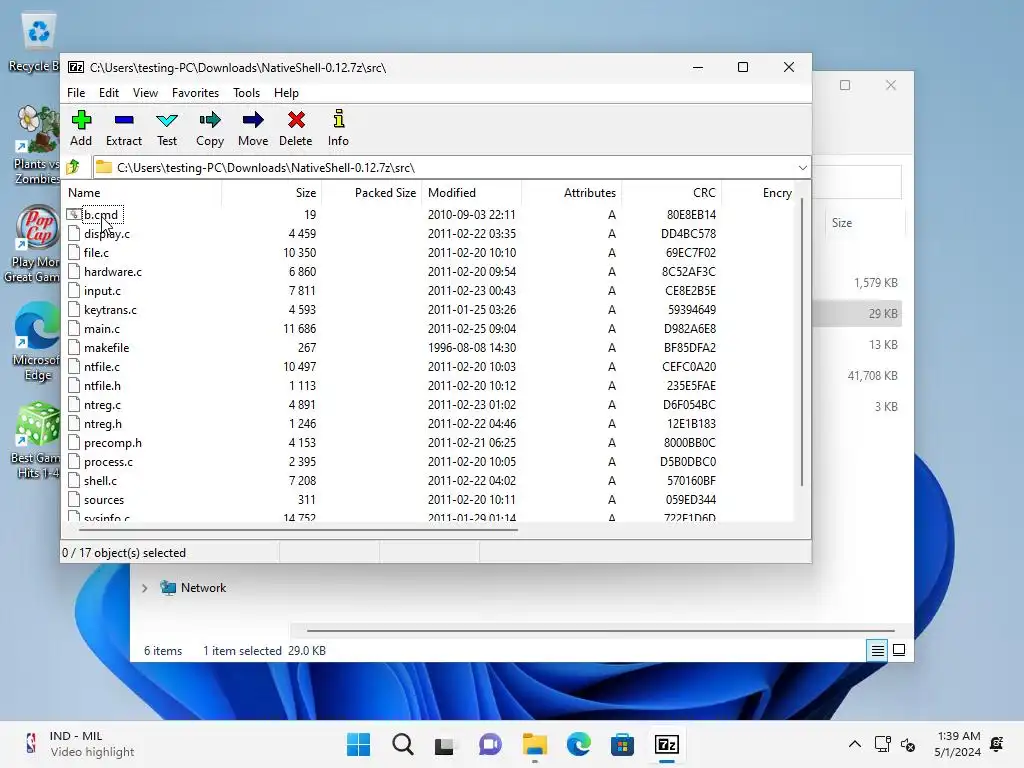
Task: Click the Add toolbar button
Action: click(81, 128)
